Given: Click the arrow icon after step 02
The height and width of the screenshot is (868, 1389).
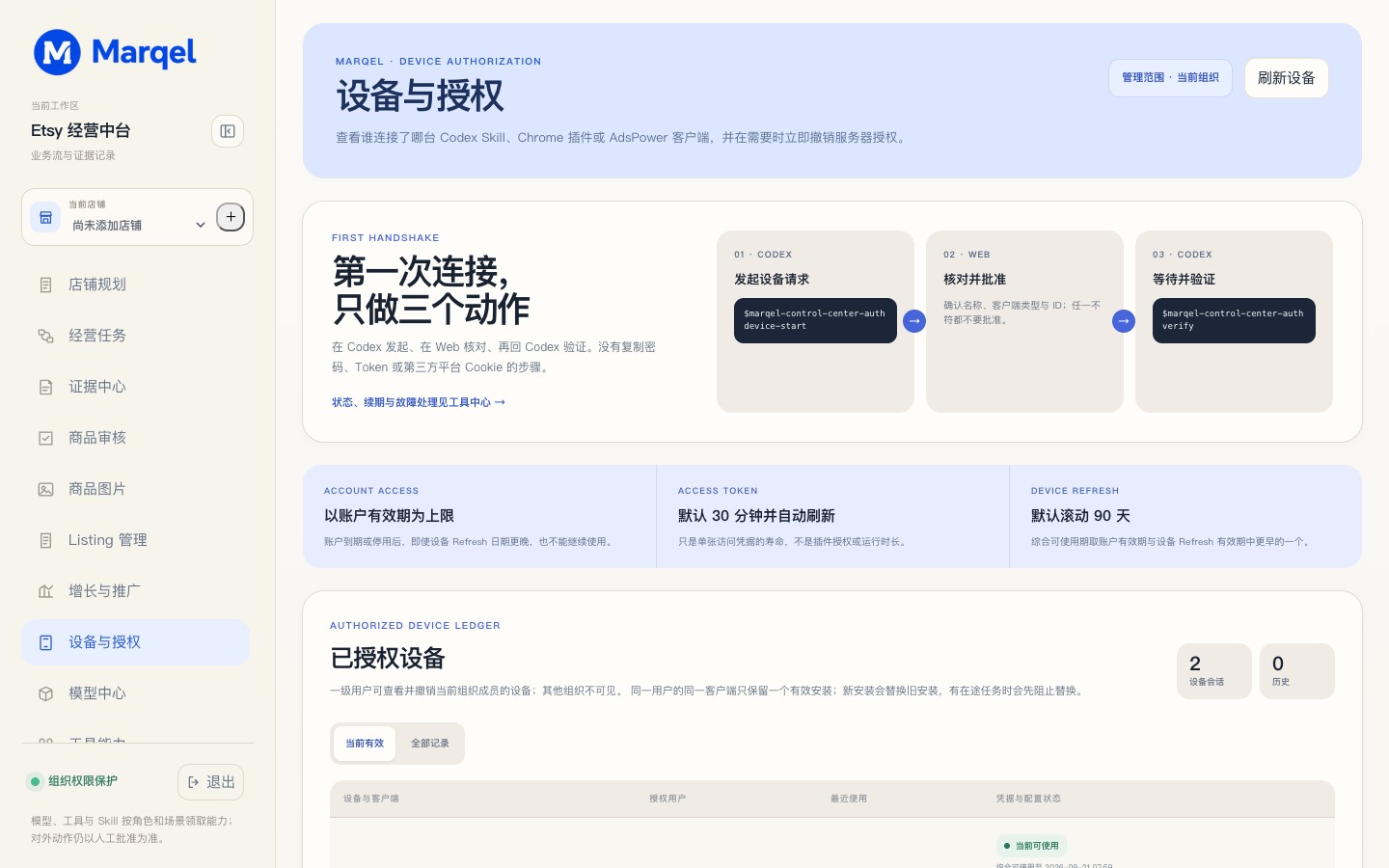Looking at the screenshot, I should 1124,321.
